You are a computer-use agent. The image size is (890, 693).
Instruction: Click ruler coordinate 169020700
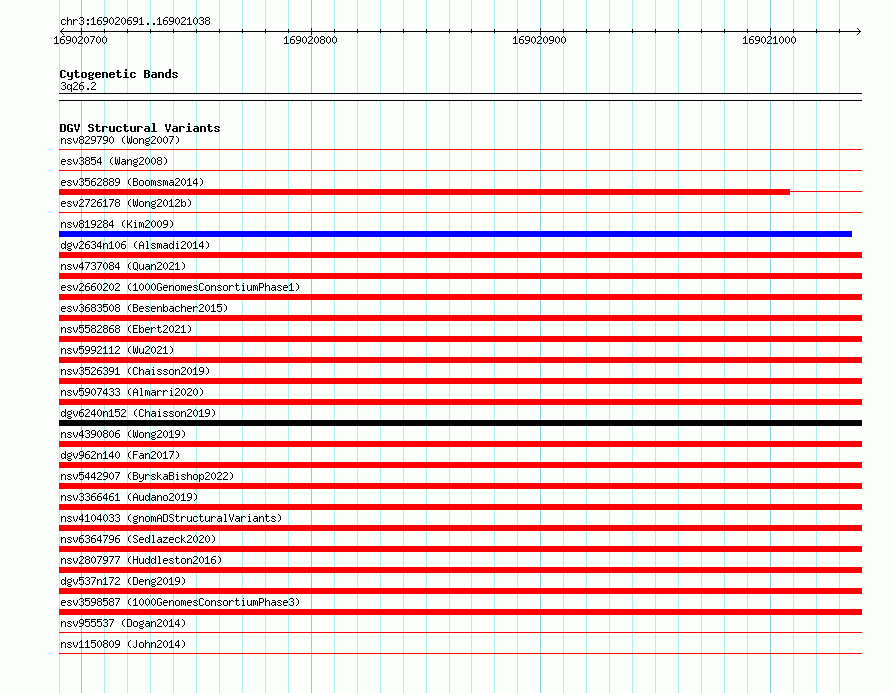(80, 40)
